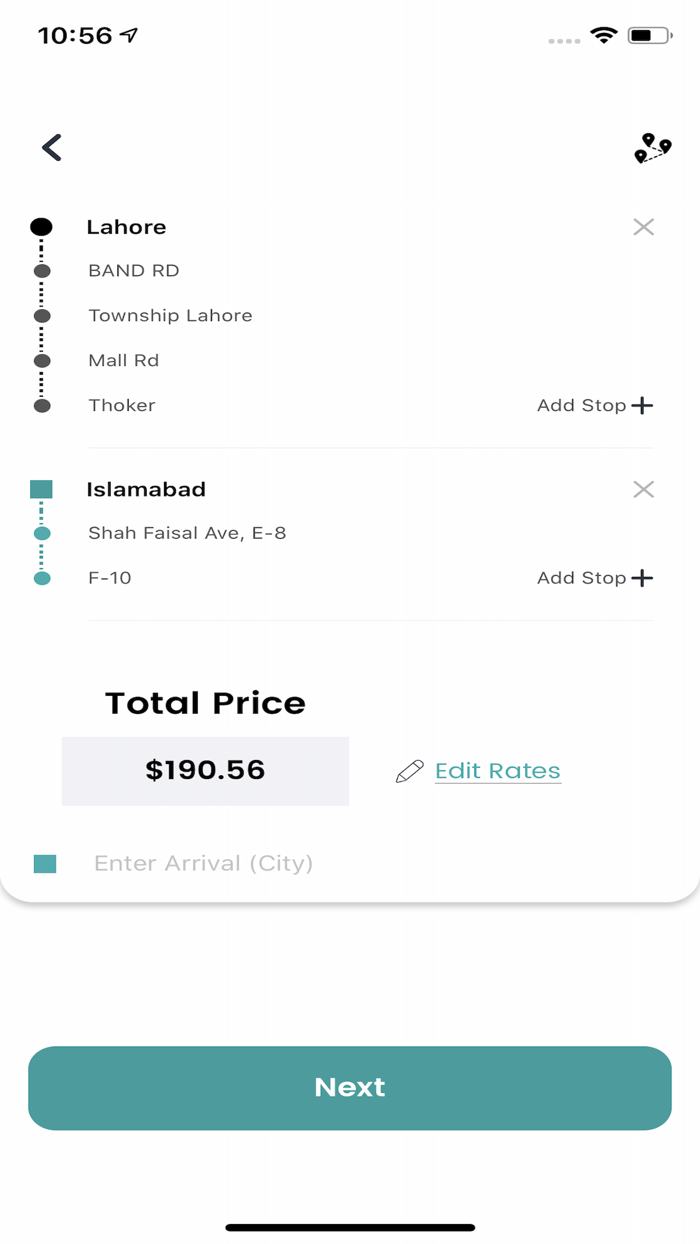The width and height of the screenshot is (700, 1244).
Task: Tap the BAND RD stop
Action: point(134,271)
